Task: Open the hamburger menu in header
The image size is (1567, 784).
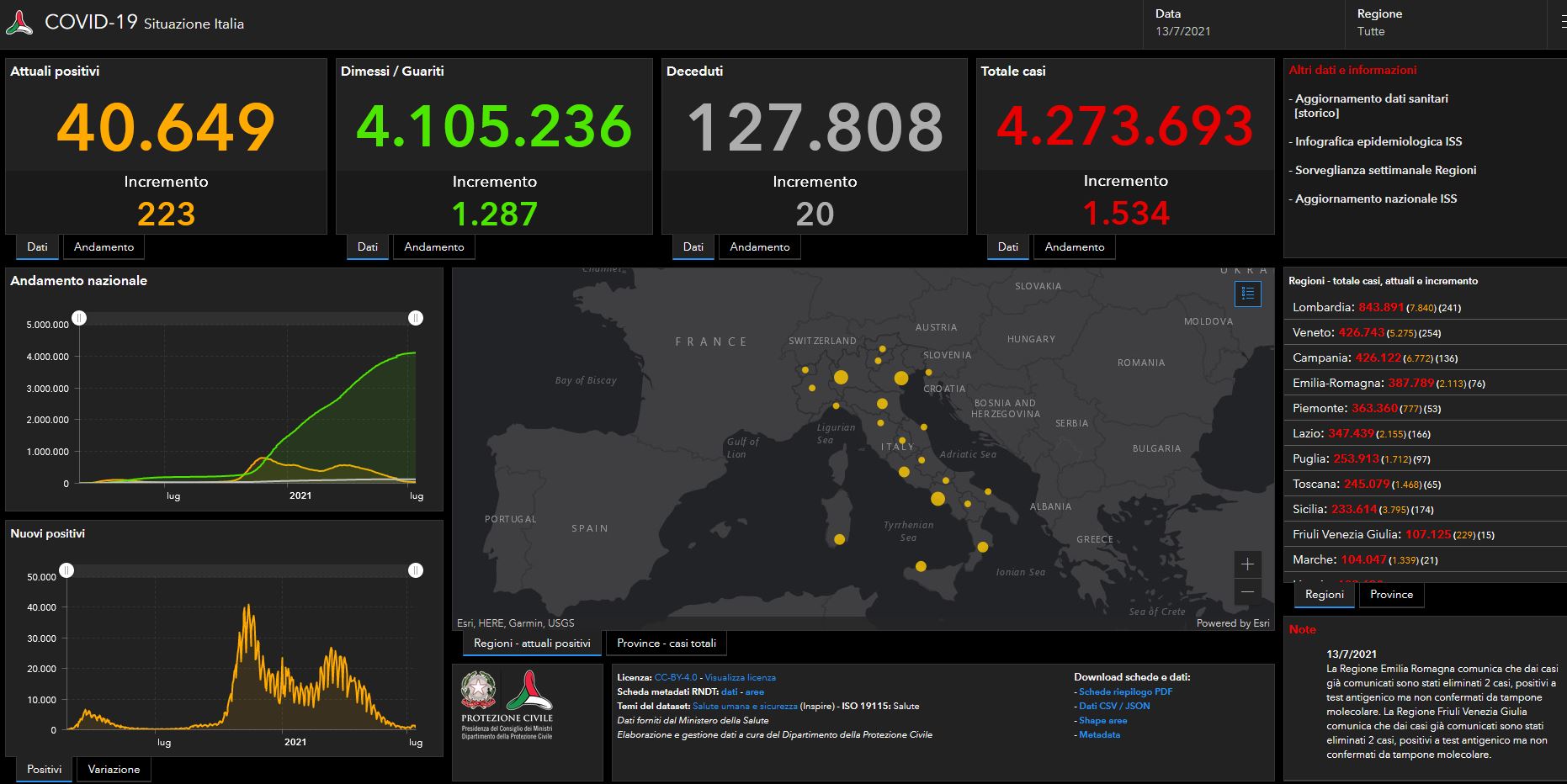Action: (x=1562, y=23)
